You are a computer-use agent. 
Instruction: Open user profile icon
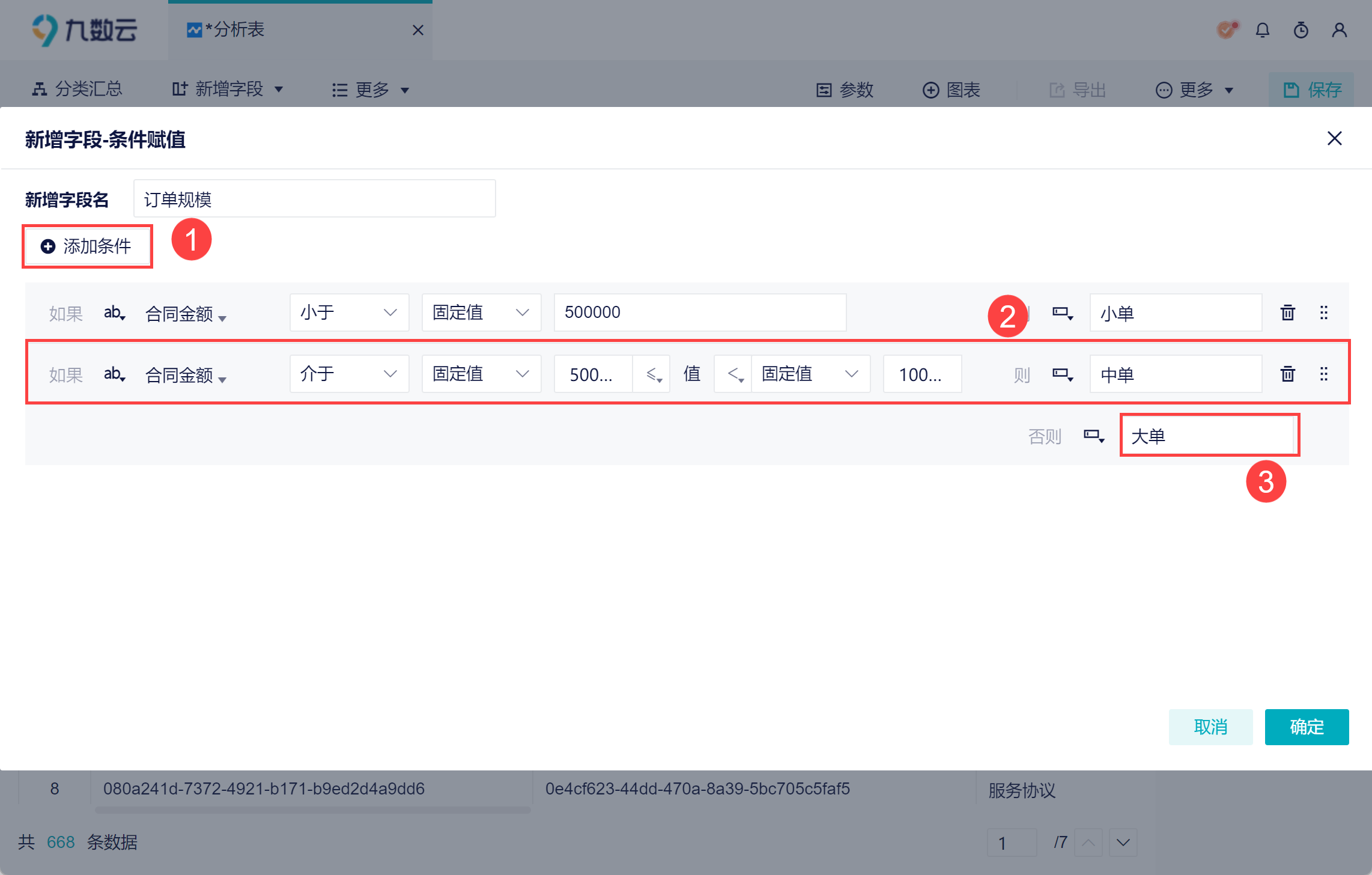[x=1340, y=30]
